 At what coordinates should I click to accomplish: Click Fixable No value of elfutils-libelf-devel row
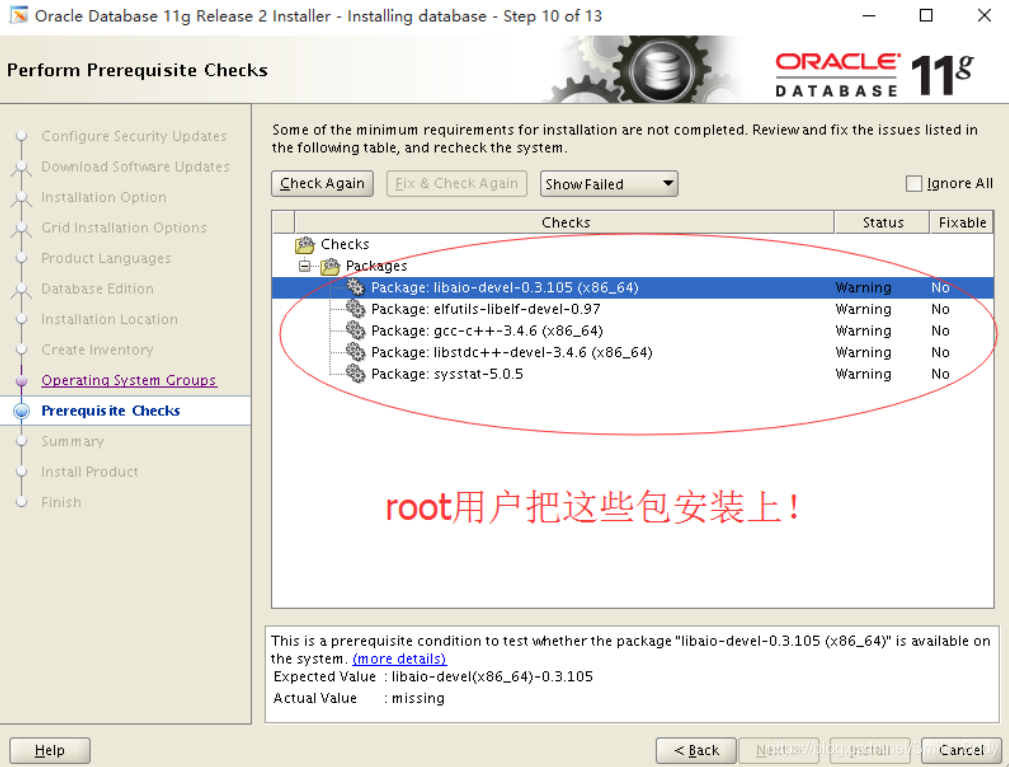click(x=940, y=309)
